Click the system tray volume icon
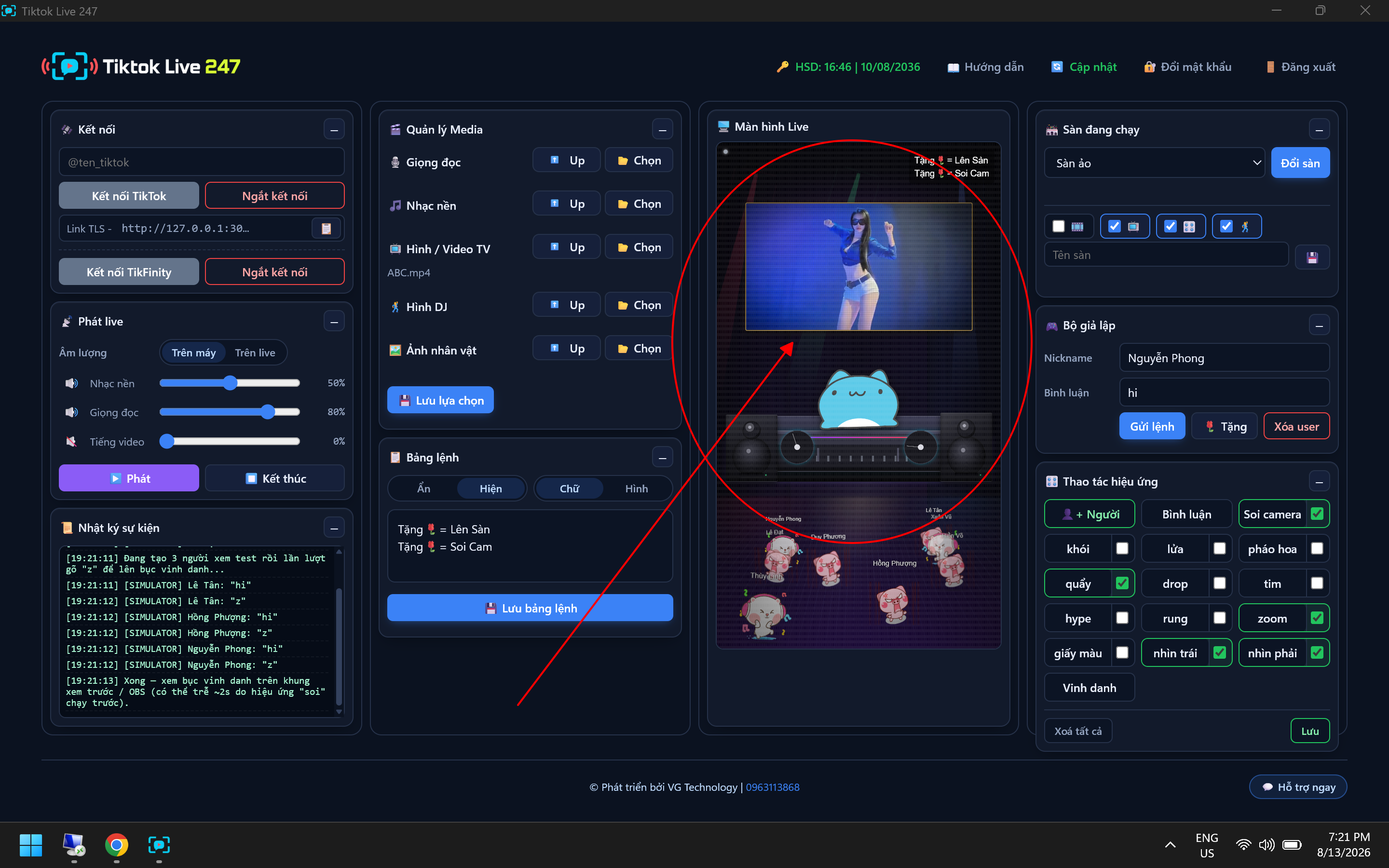Image resolution: width=1389 pixels, height=868 pixels. coord(1266,844)
